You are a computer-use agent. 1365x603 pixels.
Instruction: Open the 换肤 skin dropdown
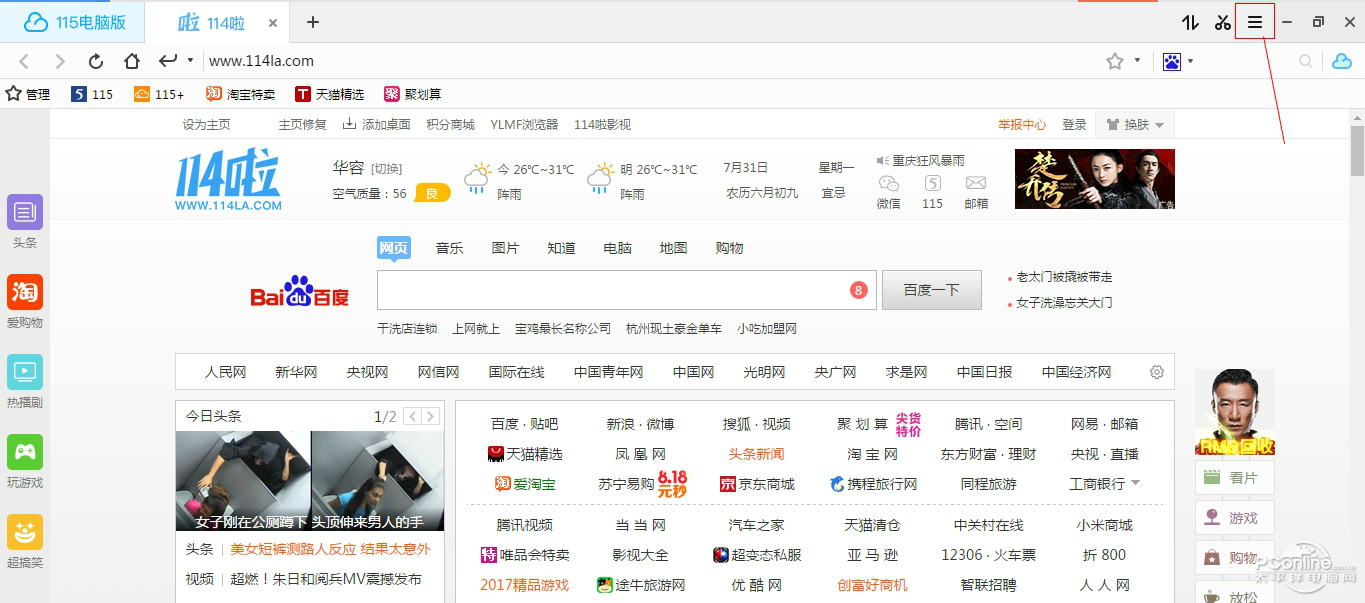tap(1136, 125)
